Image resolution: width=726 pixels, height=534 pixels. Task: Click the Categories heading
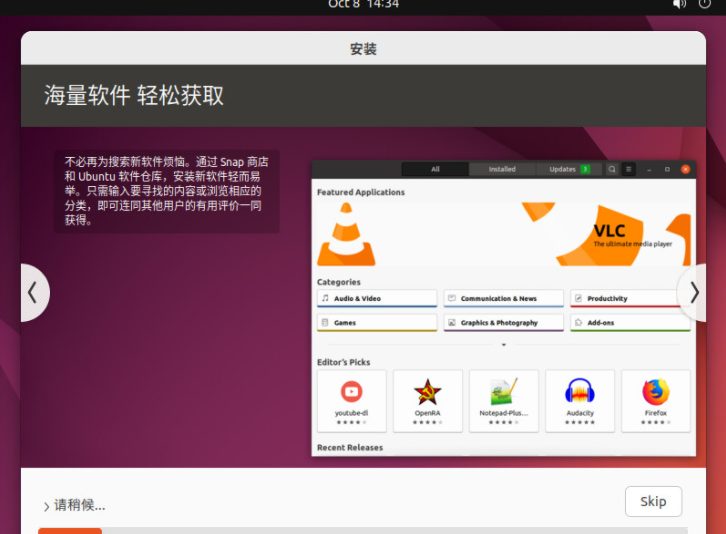click(x=338, y=282)
